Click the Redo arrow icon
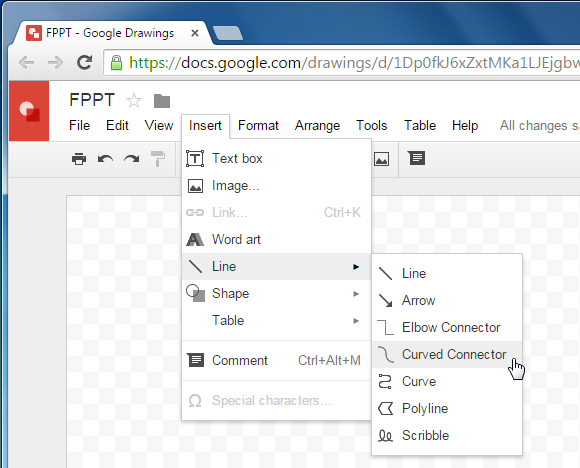This screenshot has width=580, height=468. [x=132, y=159]
